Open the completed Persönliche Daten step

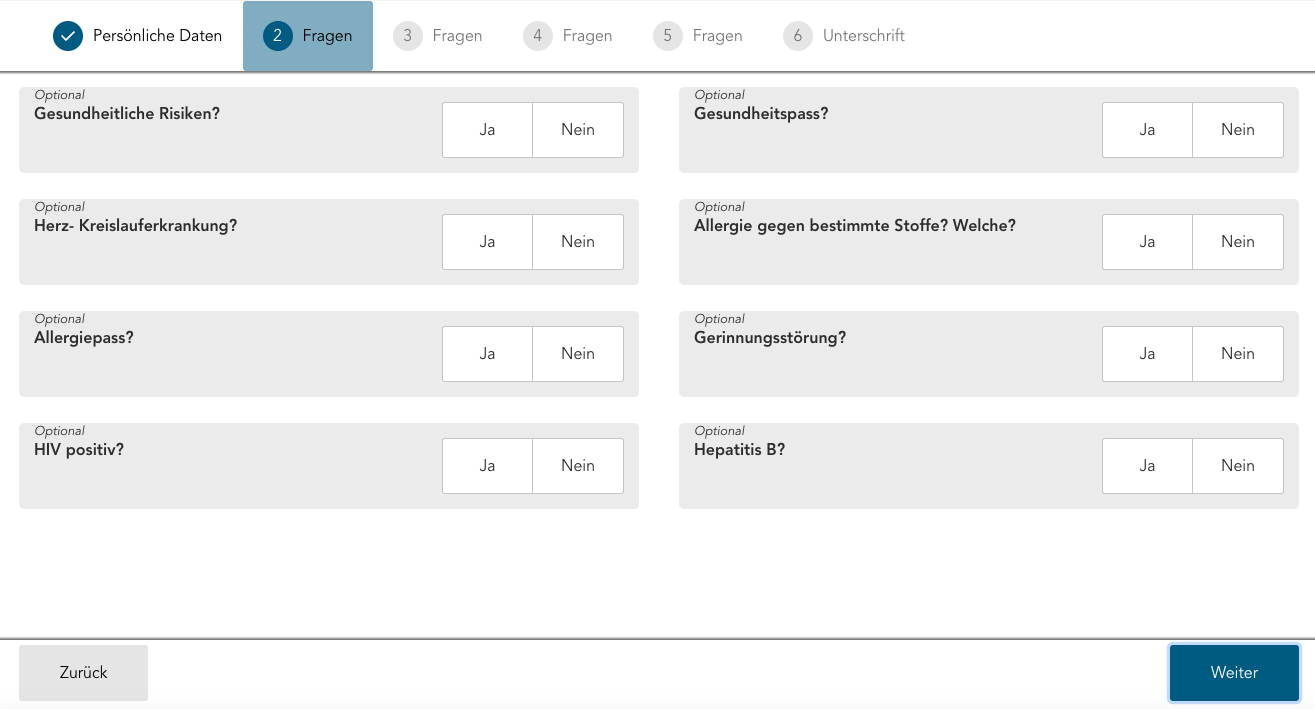click(138, 36)
